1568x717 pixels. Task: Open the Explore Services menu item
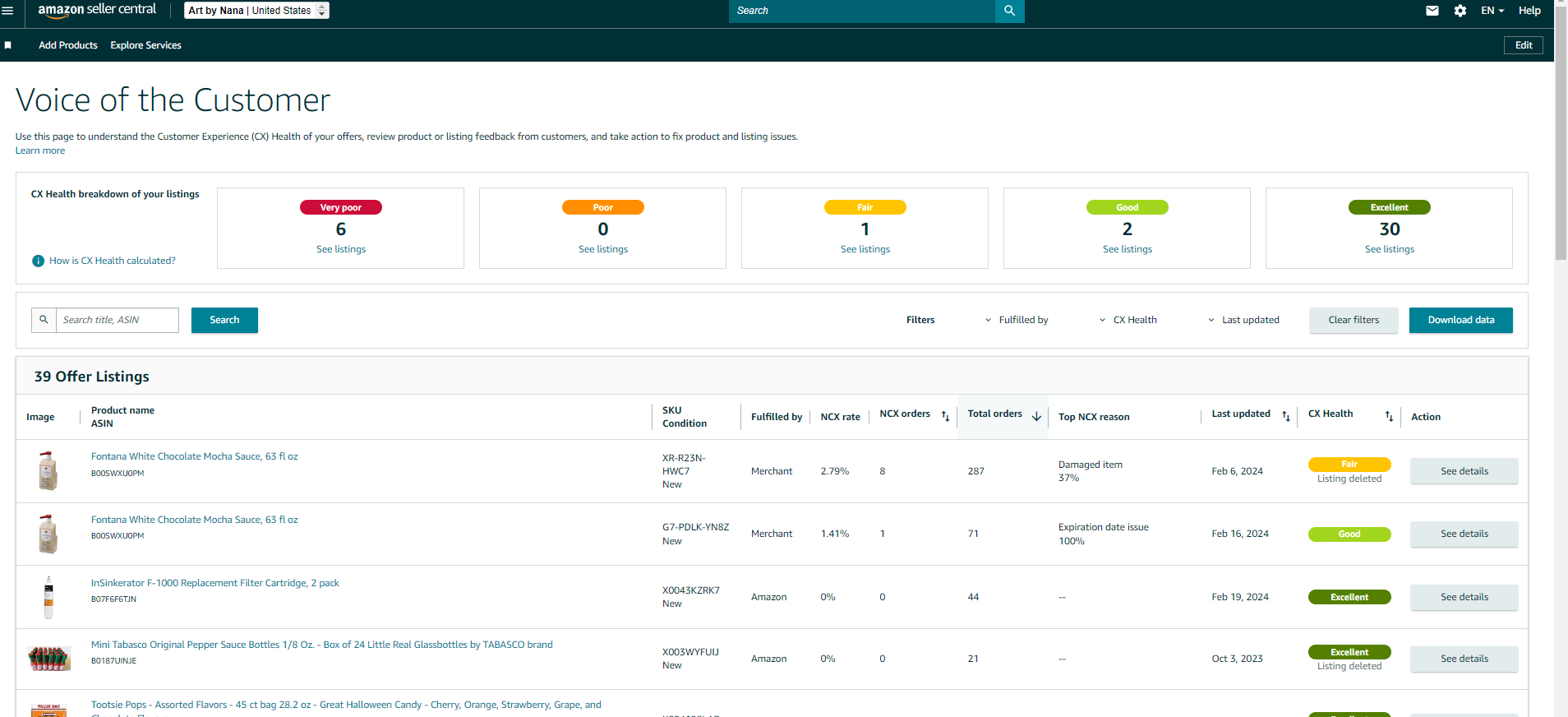point(146,45)
